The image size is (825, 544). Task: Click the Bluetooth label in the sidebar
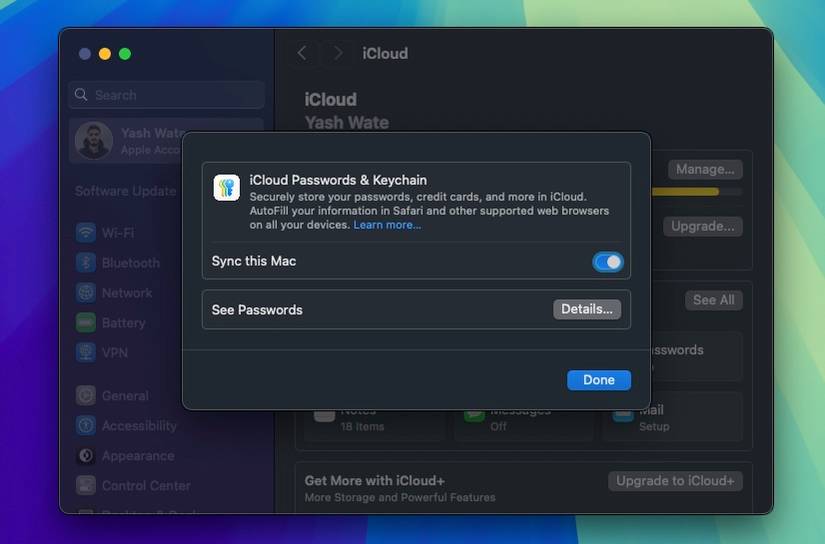[x=130, y=263]
